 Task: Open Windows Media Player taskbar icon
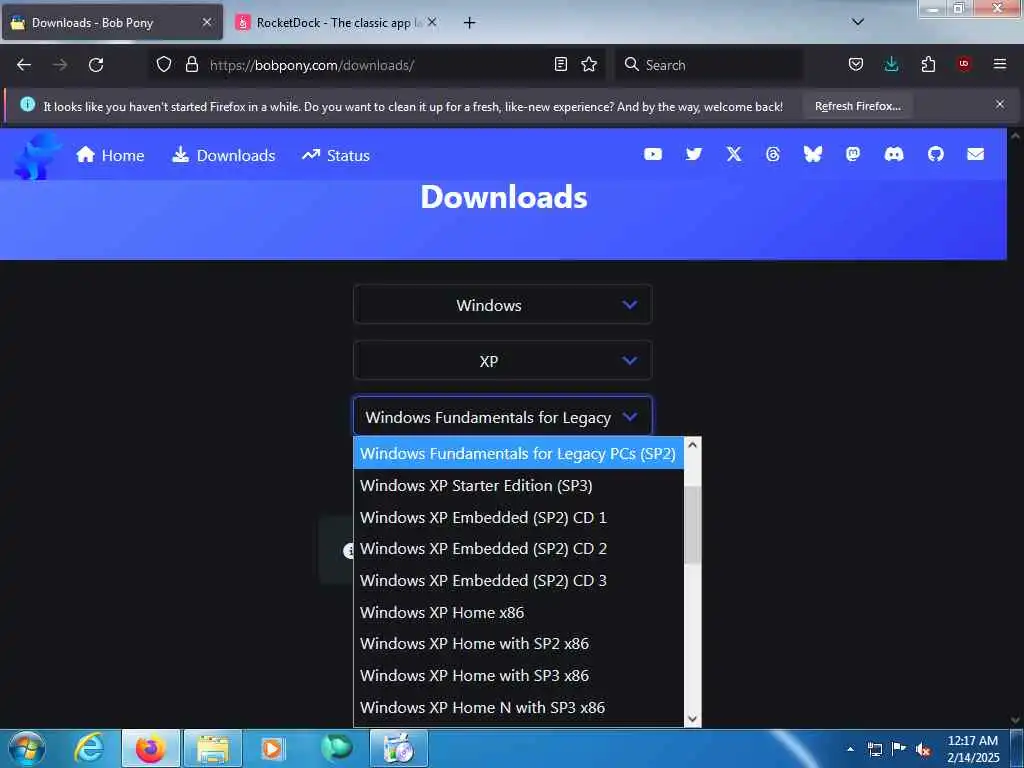point(274,748)
